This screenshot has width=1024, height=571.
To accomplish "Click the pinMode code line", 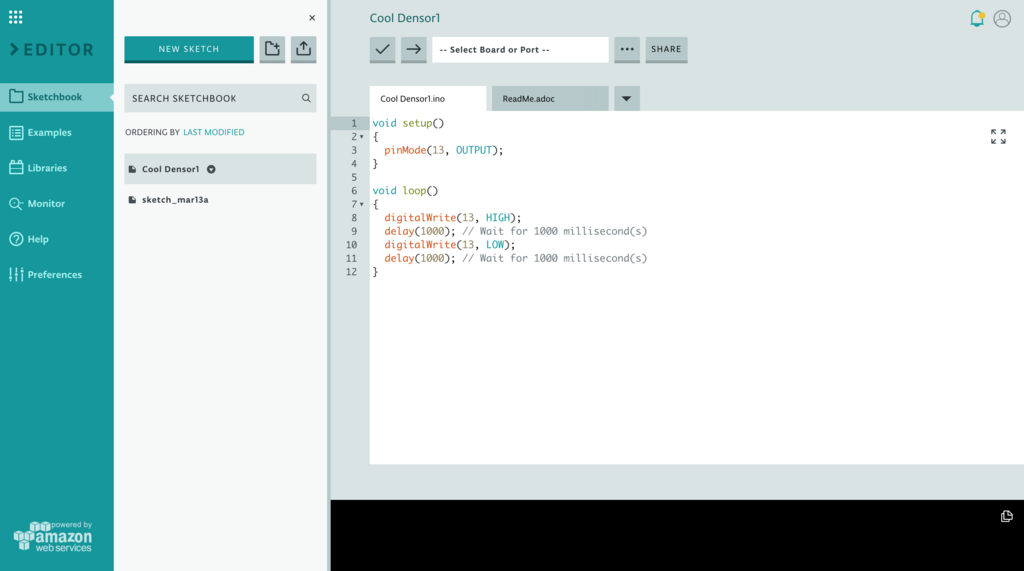I will tap(443, 150).
